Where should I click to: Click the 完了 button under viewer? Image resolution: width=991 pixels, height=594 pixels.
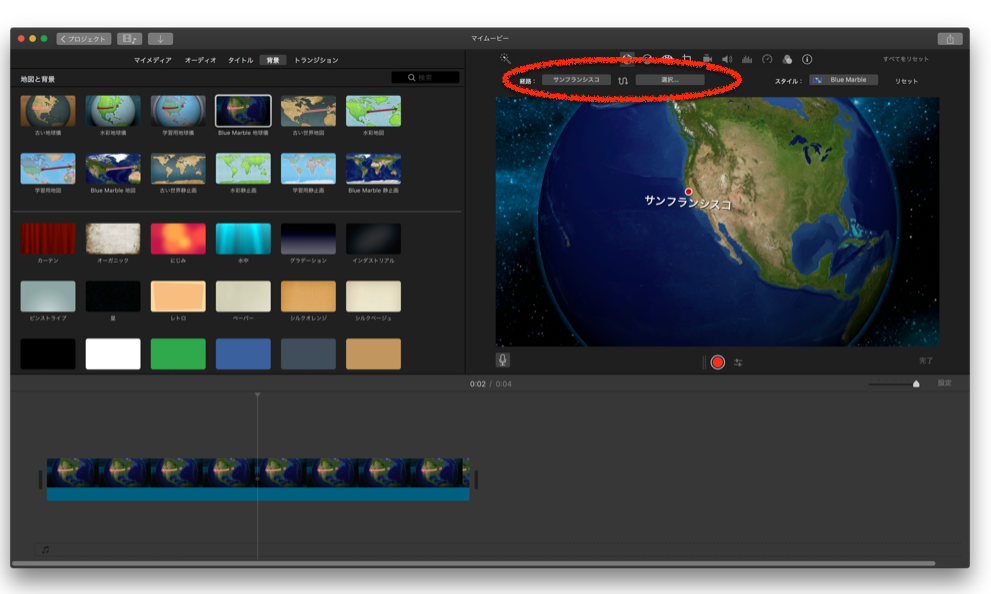click(x=926, y=360)
